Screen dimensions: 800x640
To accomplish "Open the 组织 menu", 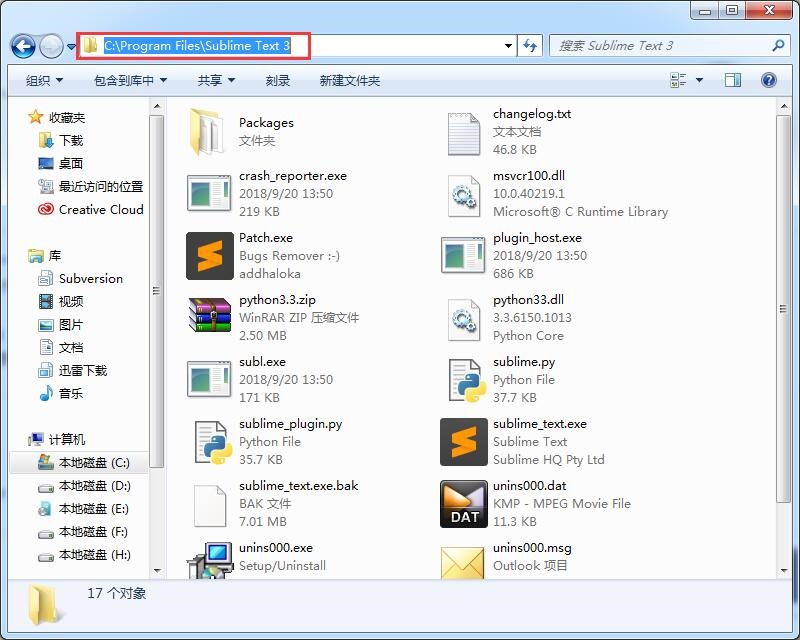I will [x=44, y=81].
